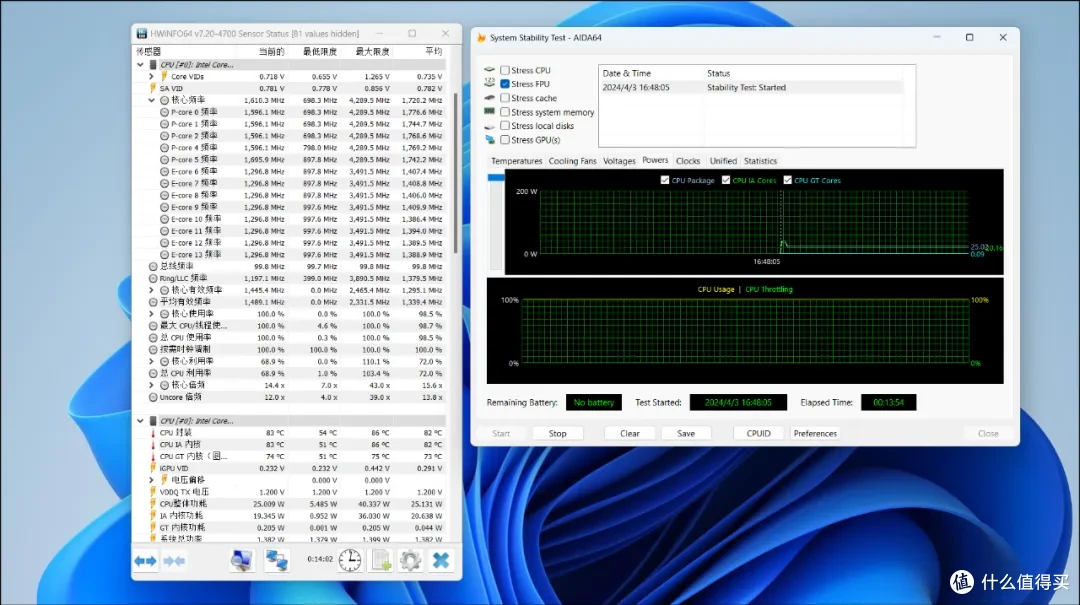Enable the Stress GPU(s) checkbox
This screenshot has height=605, width=1080.
click(505, 139)
